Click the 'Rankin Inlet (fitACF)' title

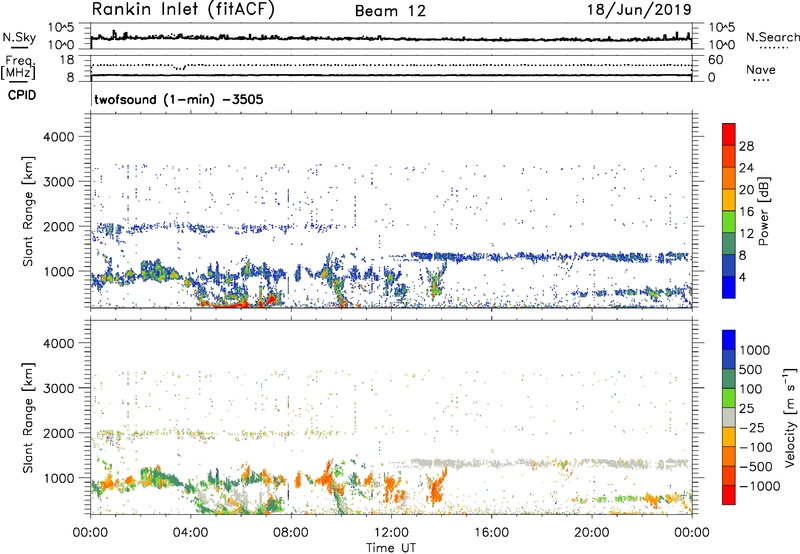[x=183, y=10]
